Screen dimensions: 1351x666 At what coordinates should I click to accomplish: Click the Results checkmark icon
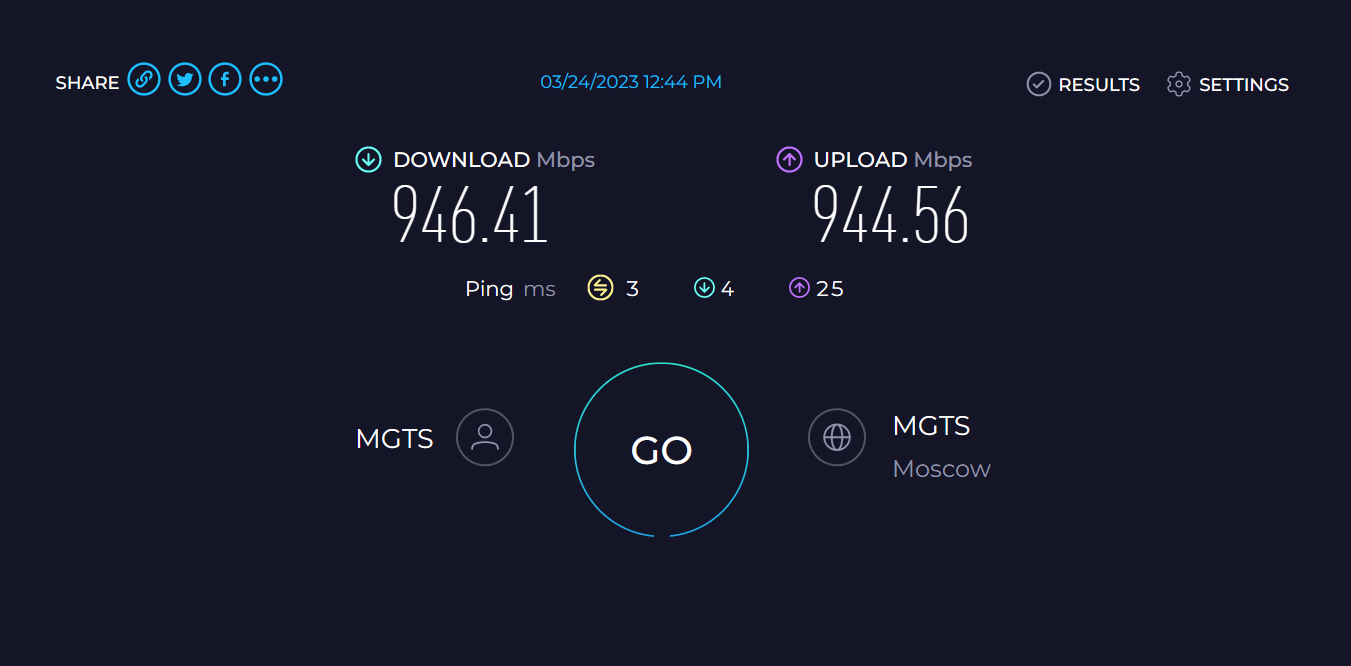[1039, 84]
